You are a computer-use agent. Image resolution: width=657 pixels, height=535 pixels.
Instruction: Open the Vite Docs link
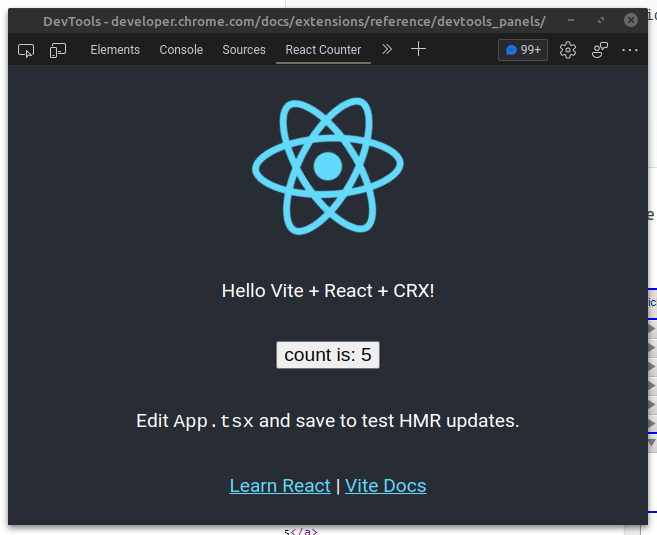click(x=385, y=486)
